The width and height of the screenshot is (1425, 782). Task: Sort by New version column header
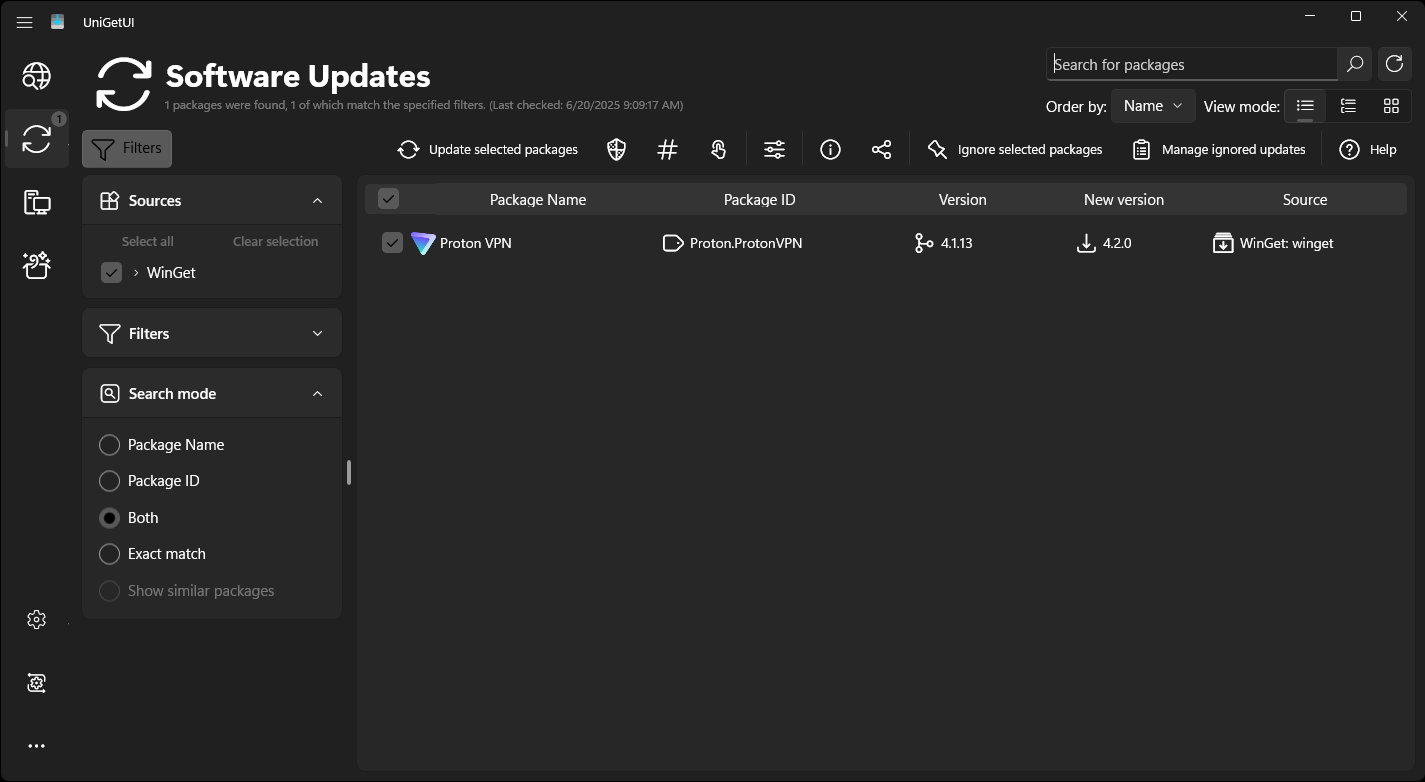coord(1124,200)
